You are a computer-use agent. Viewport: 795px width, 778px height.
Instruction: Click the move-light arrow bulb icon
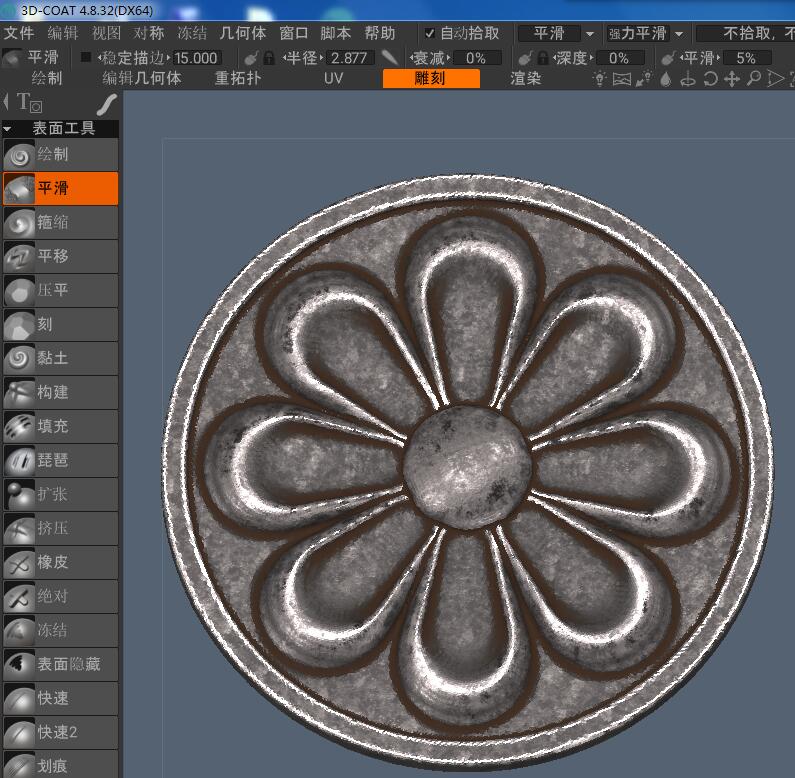tap(644, 79)
